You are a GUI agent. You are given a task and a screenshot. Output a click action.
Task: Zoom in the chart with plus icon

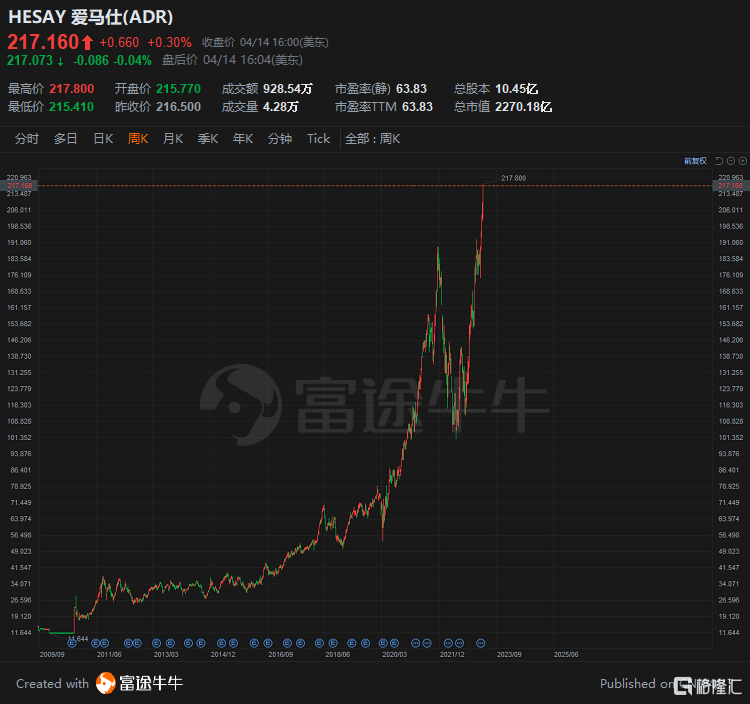tap(743, 161)
